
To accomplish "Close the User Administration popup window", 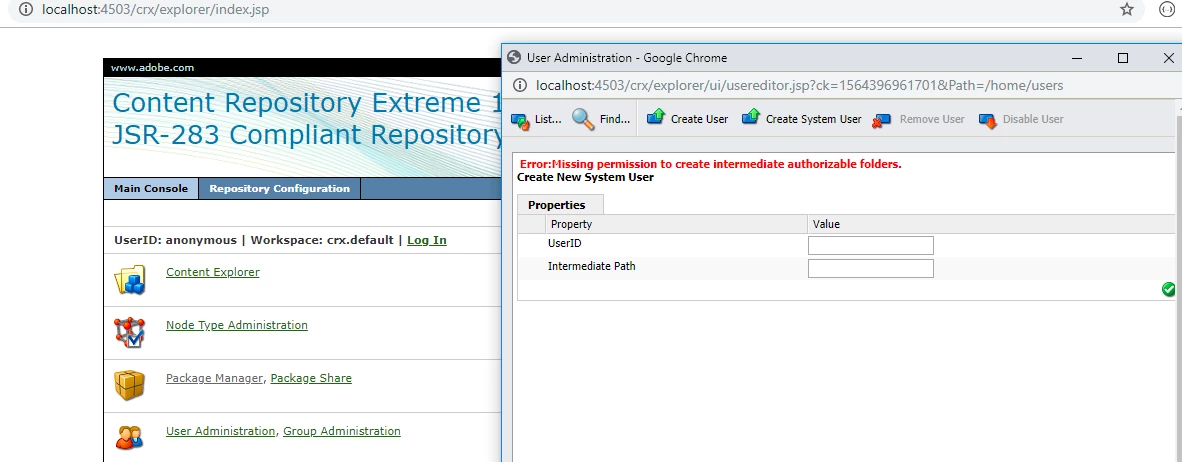I will tap(1168, 58).
